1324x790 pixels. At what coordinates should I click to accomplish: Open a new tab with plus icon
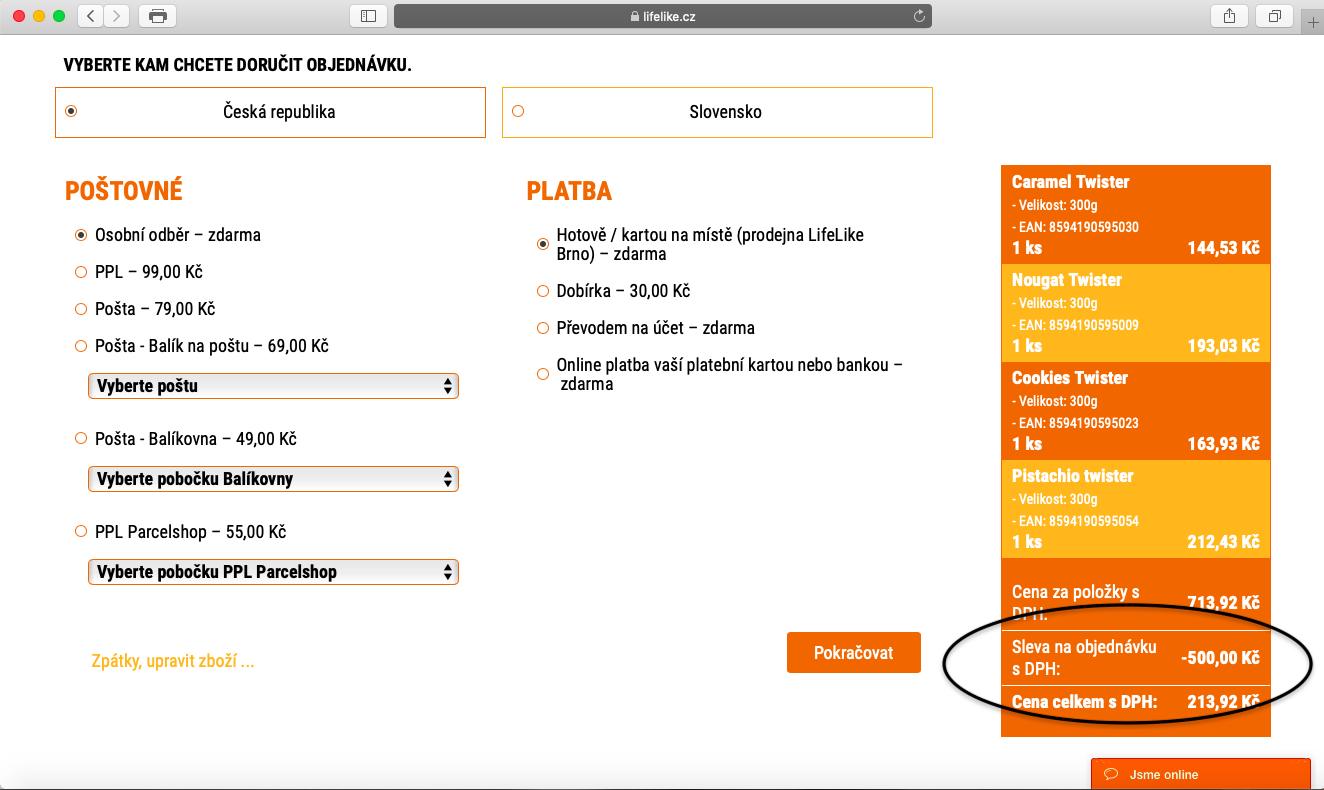[1313, 23]
